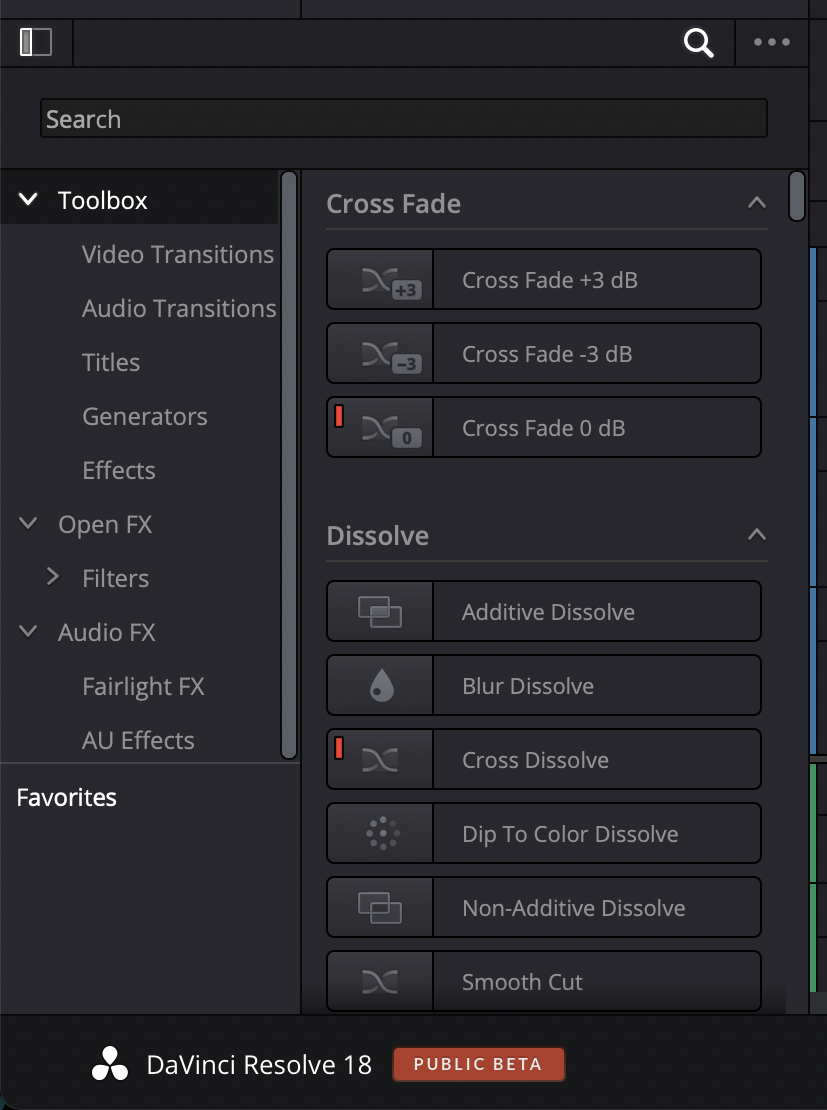
Task: Click the Cross Fade 0 dB icon
Action: pyautogui.click(x=391, y=430)
